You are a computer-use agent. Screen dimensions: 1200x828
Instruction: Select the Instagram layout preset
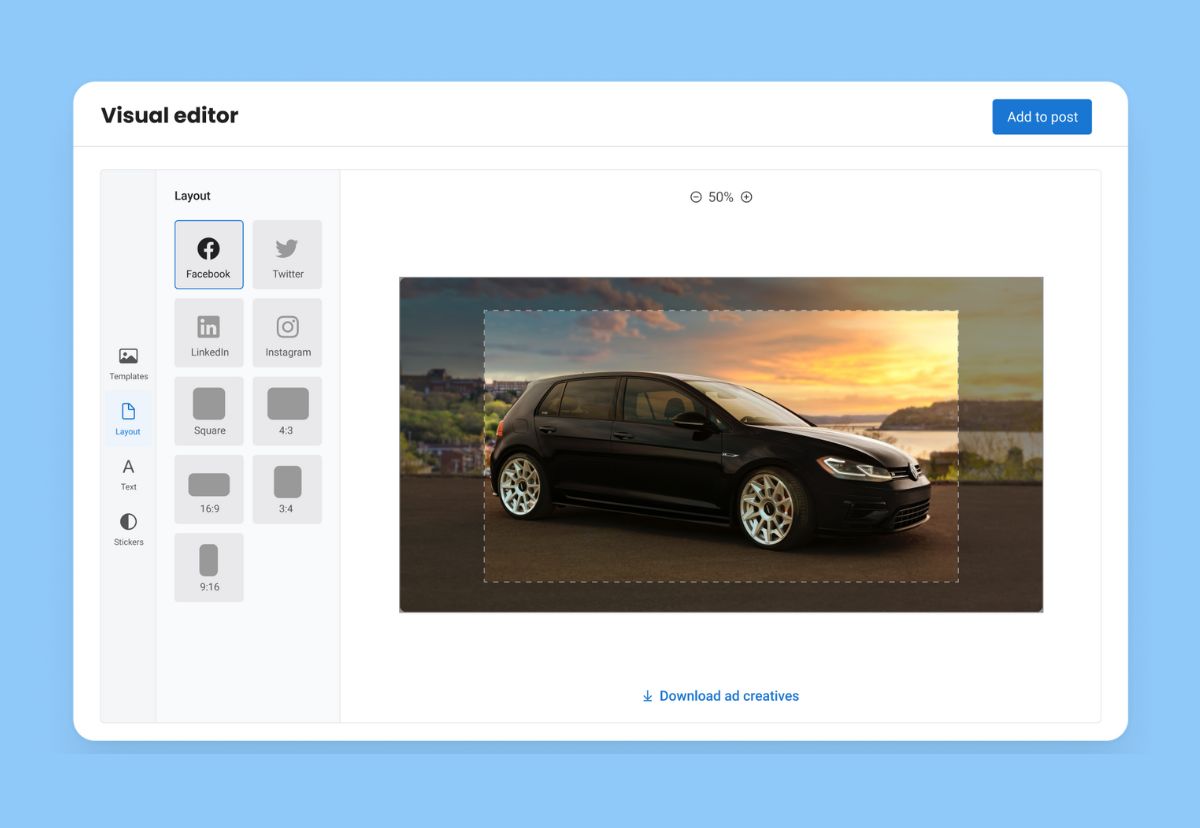pyautogui.click(x=287, y=333)
